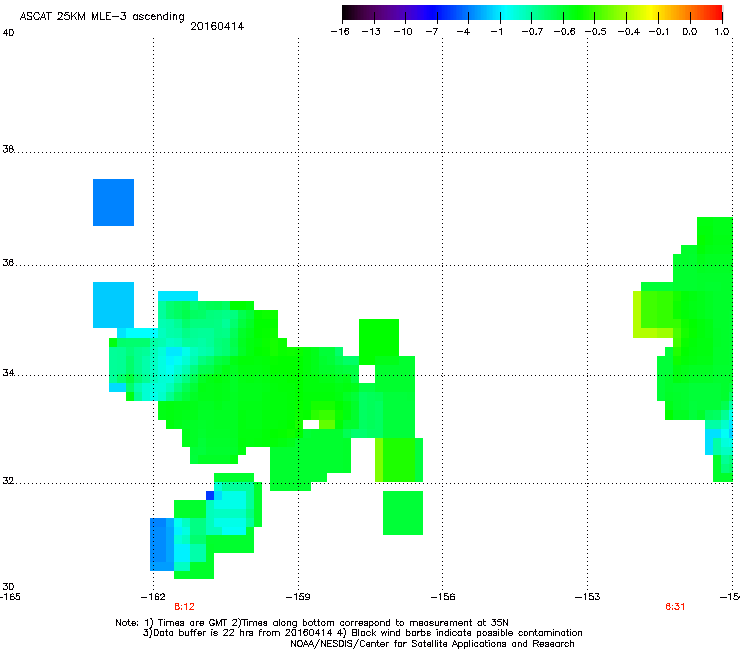This screenshot has width=740, height=650.
Task: Click the '-1' colorbar label
Action: [x=496, y=32]
